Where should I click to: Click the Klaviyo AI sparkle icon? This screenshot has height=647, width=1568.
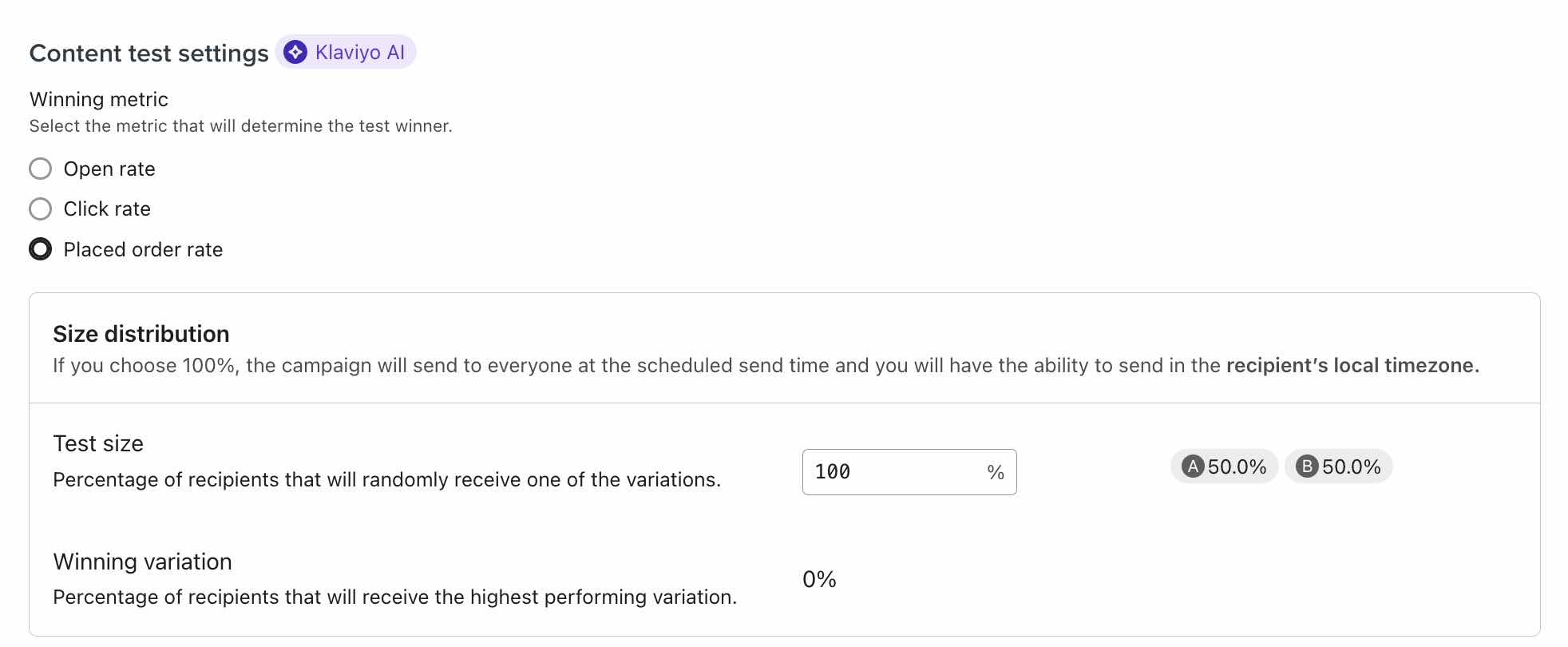coord(295,52)
